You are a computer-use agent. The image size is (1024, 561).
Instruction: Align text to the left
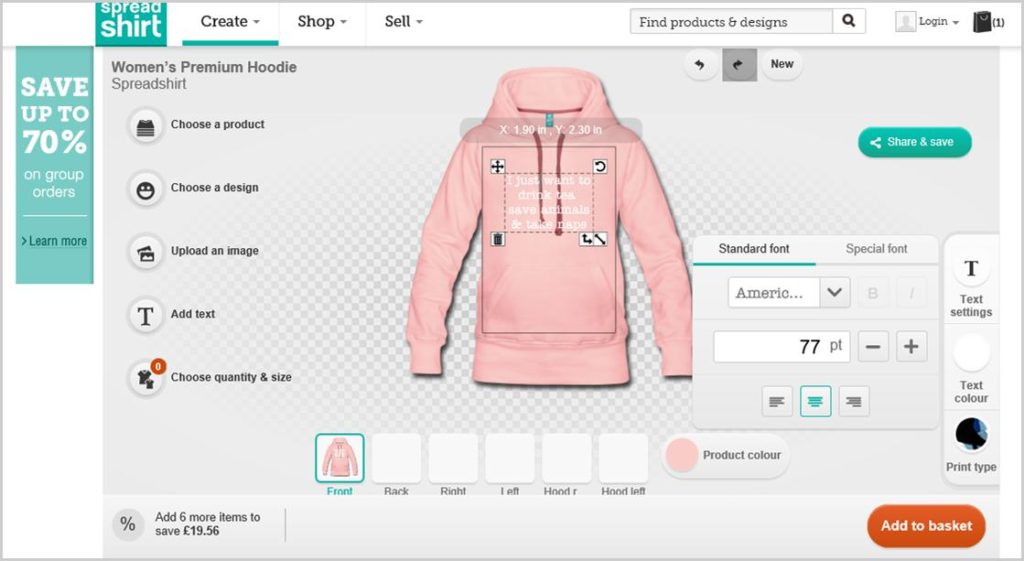[x=776, y=401]
